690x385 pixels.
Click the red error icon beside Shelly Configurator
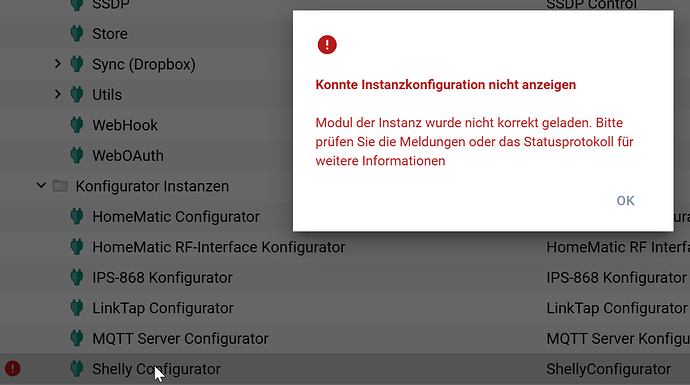tap(13, 368)
